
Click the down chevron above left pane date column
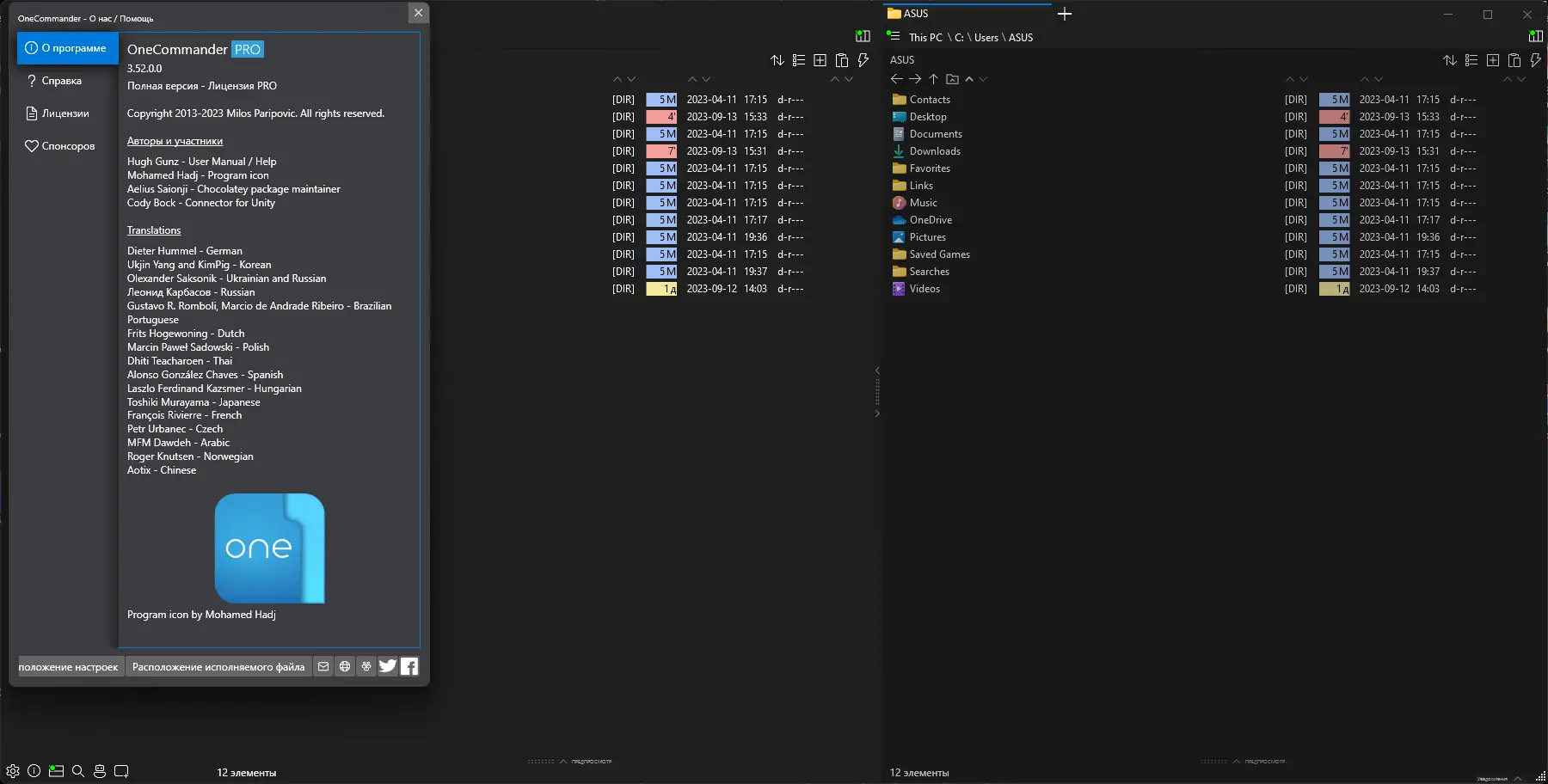706,79
